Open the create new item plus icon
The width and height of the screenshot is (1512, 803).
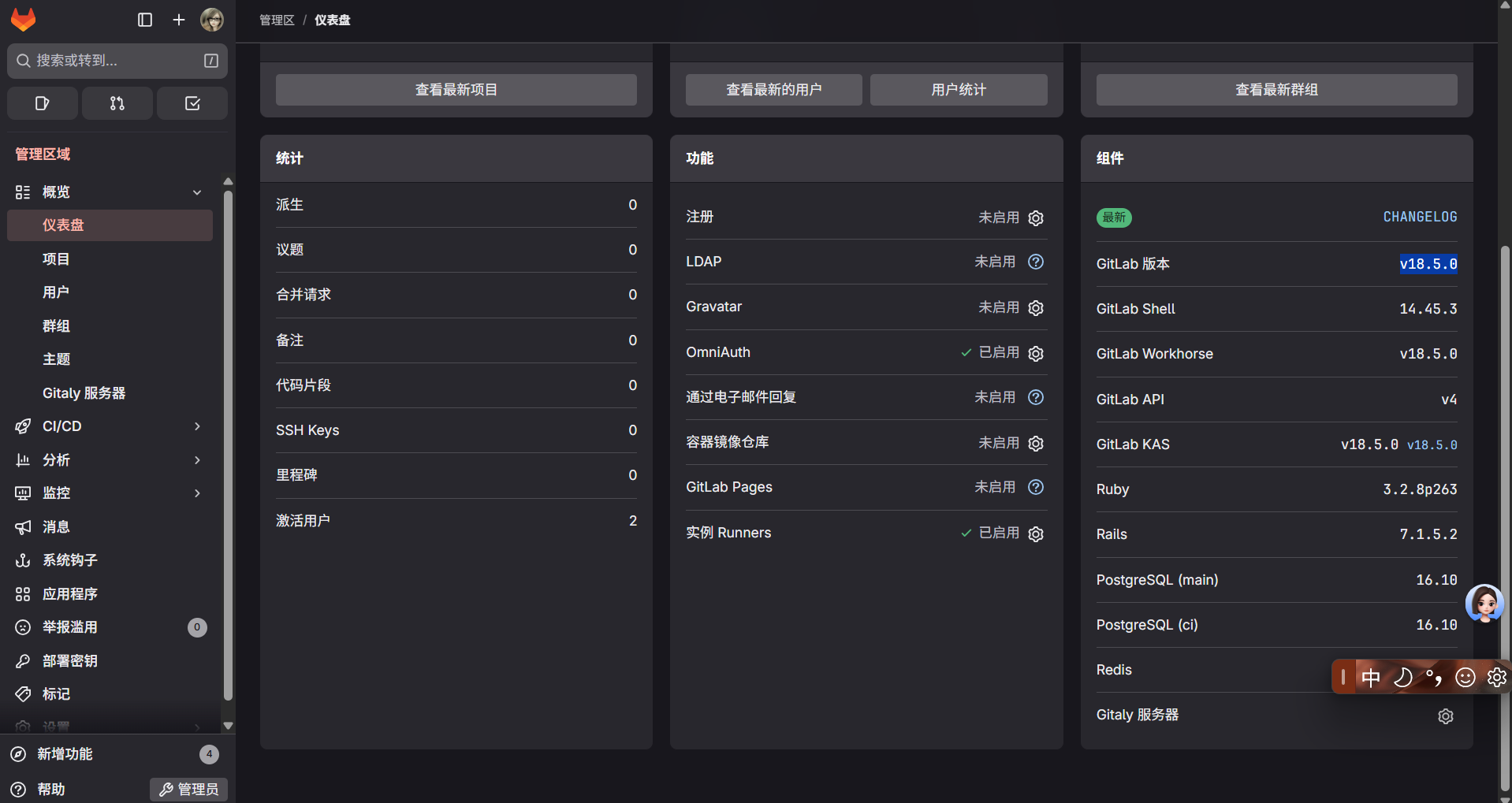[178, 20]
